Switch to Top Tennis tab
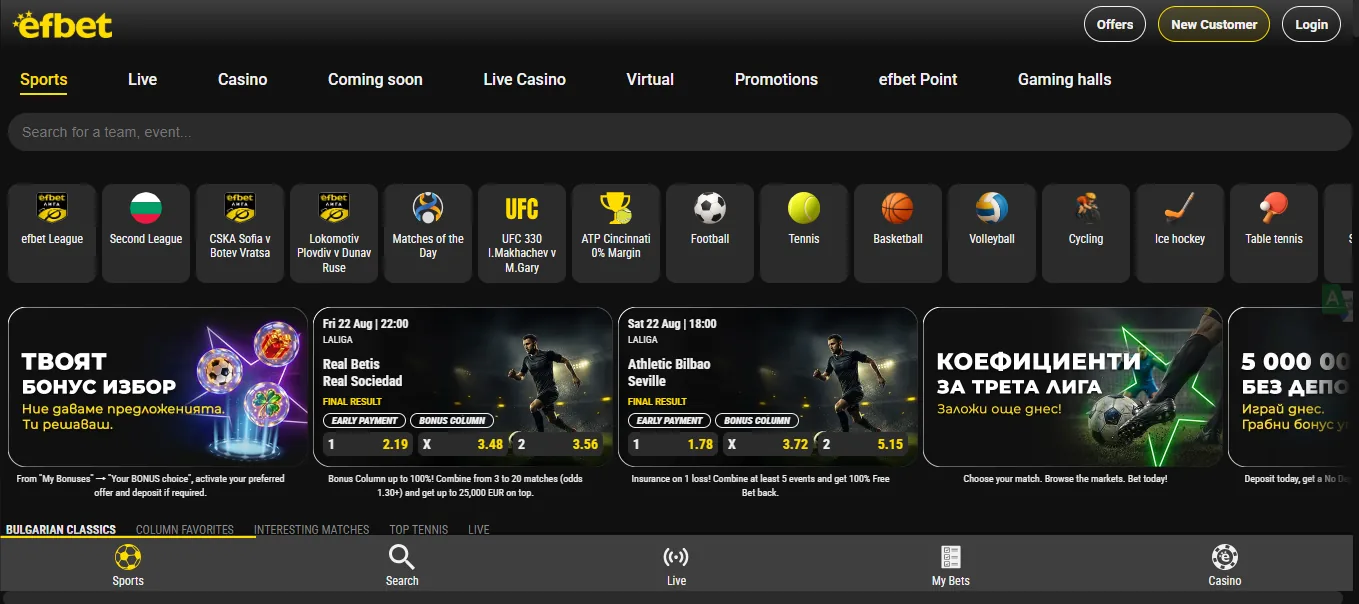1359x604 pixels. pyautogui.click(x=419, y=529)
